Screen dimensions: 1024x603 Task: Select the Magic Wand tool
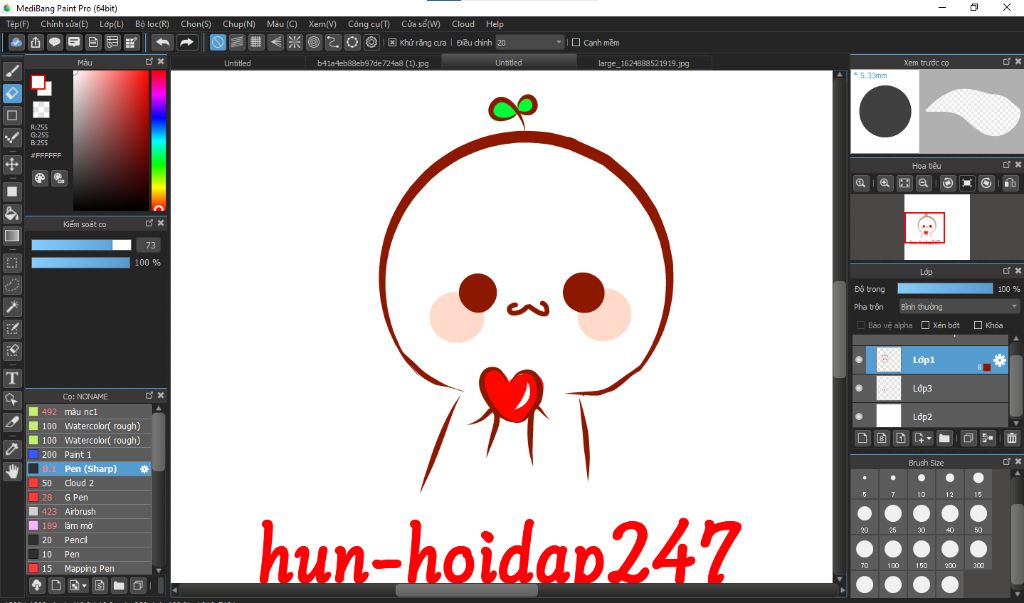point(12,307)
